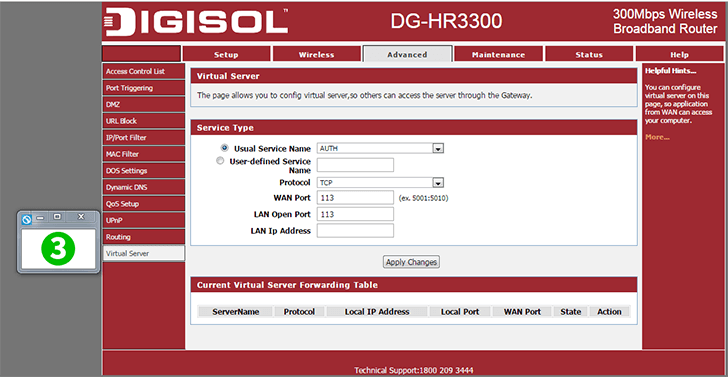This screenshot has height=377, width=728.
Task: Click the Local Port column header
Action: tap(460, 312)
